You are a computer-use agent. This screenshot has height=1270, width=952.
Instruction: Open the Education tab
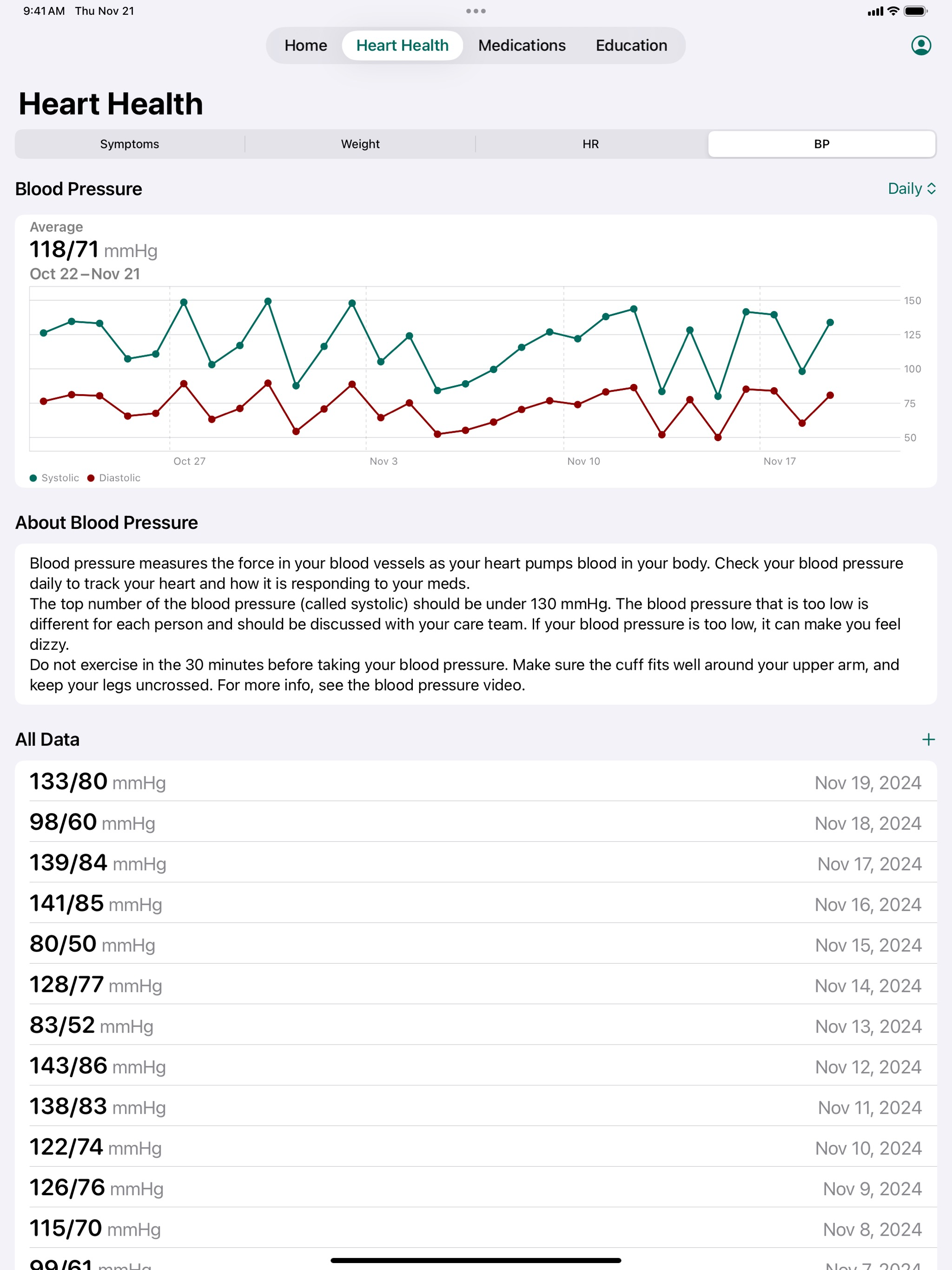(x=631, y=46)
